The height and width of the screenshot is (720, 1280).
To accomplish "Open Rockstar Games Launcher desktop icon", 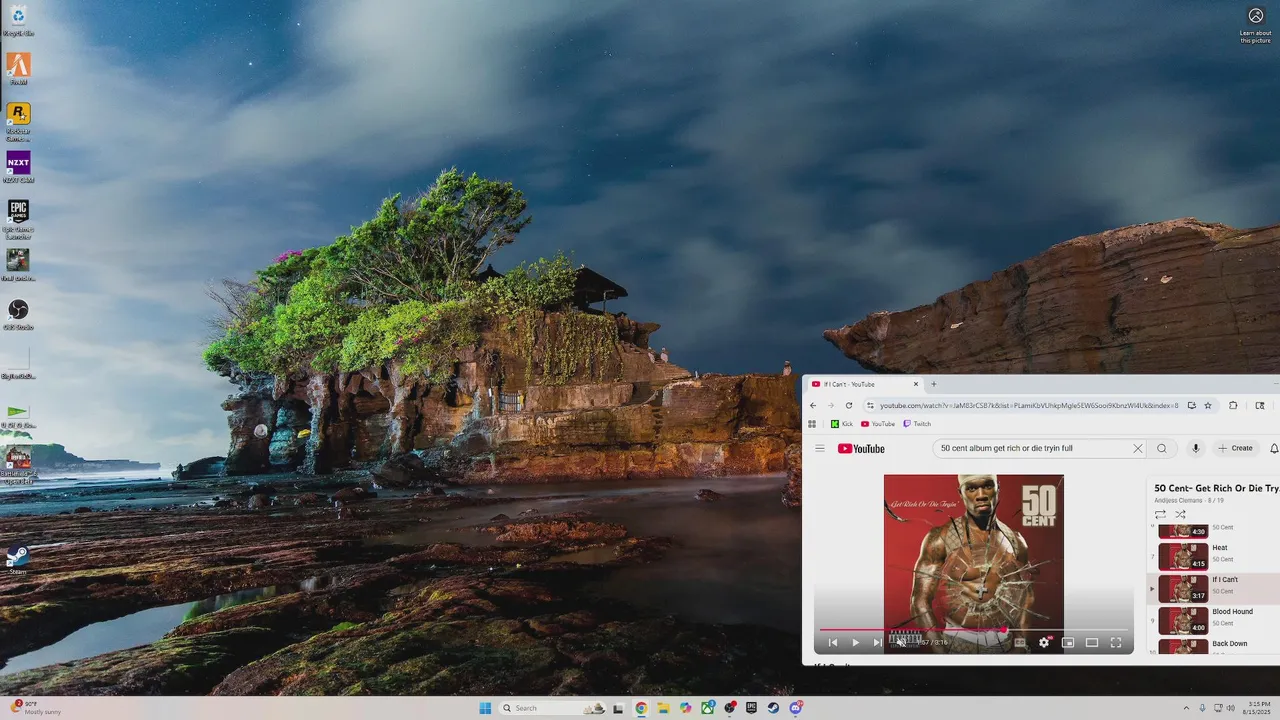I will click(18, 120).
